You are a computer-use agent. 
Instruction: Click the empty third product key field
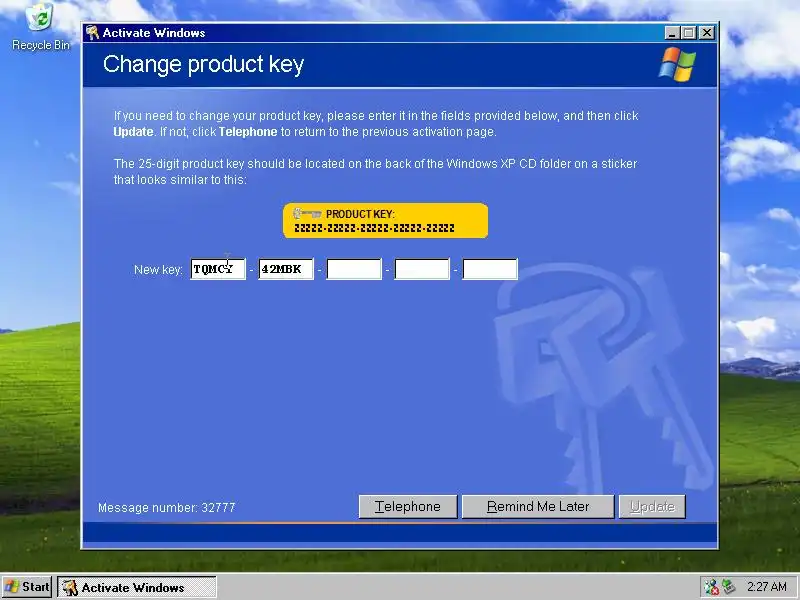[354, 269]
